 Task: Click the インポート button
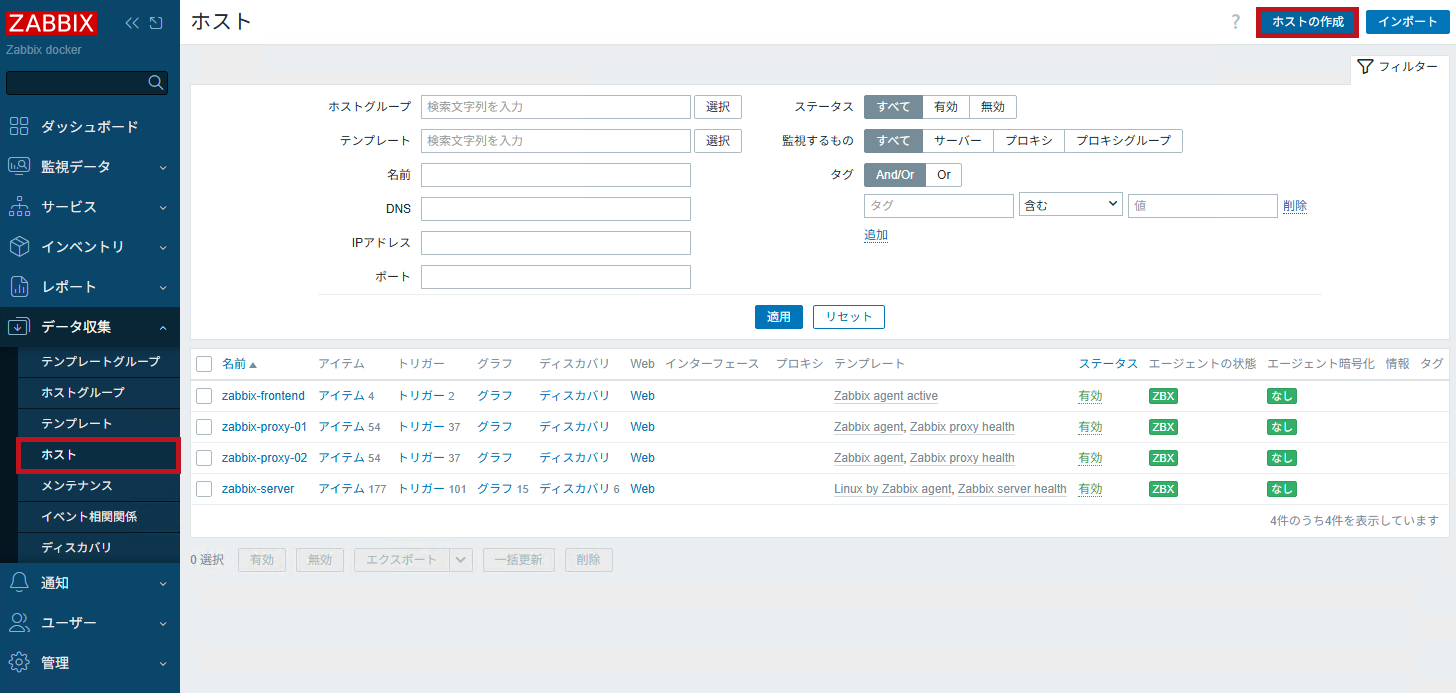(x=1408, y=22)
